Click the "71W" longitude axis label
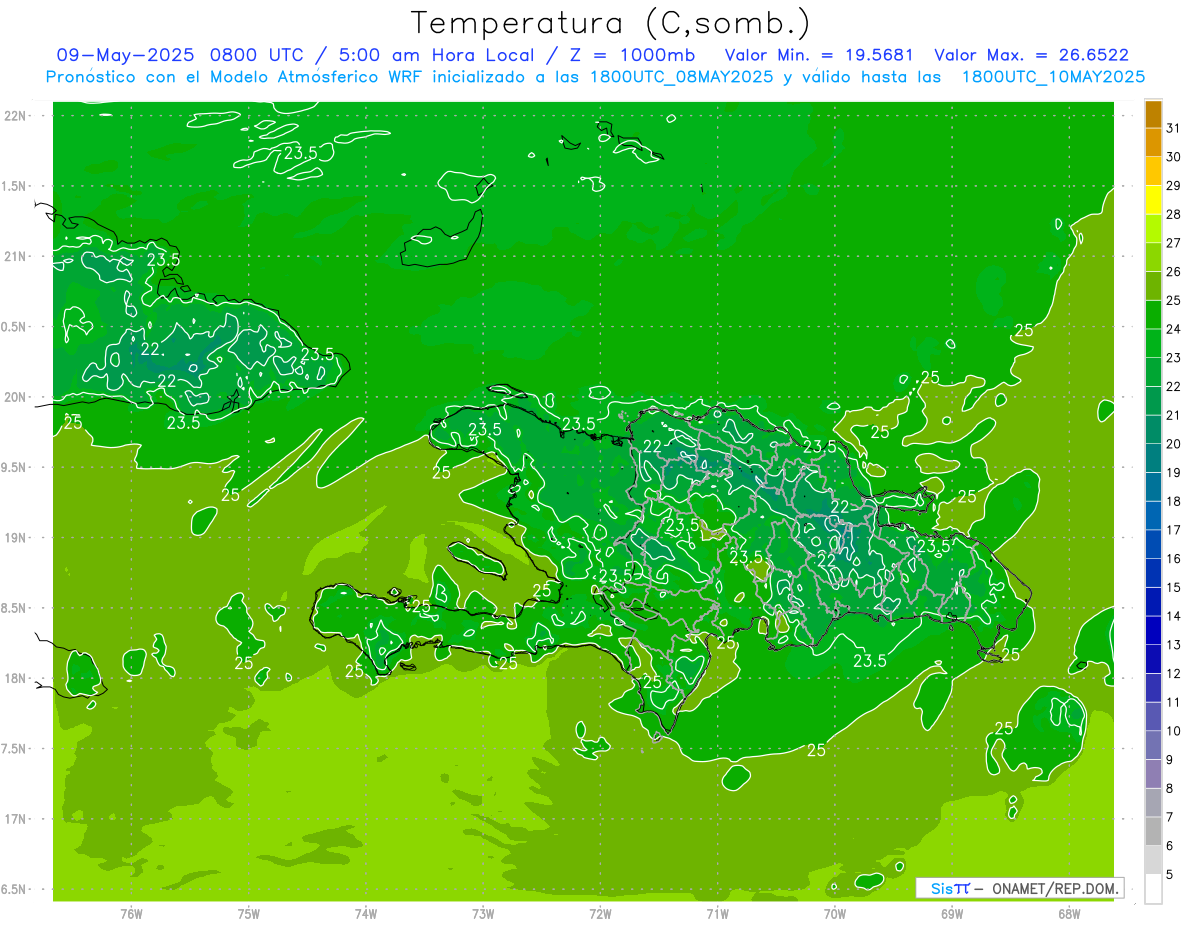Image resolution: width=1200 pixels, height=927 pixels. [717, 913]
